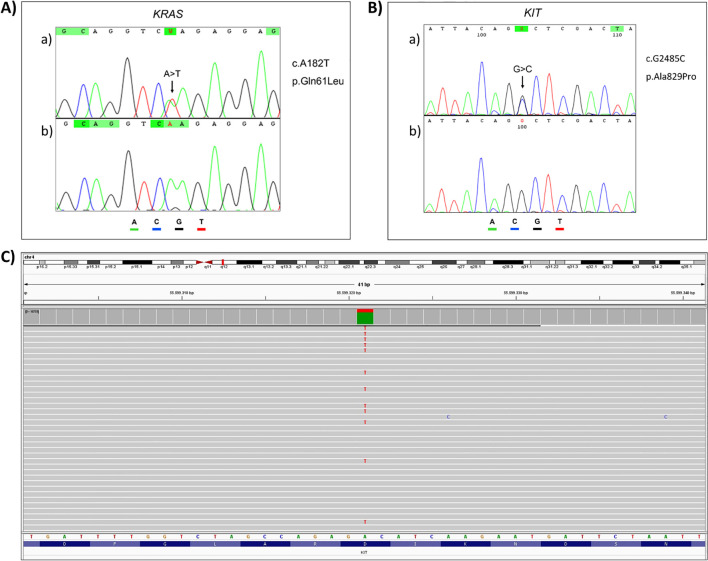
Task: Click the blue C legend swatch in KRAS panel
Action: 156,229
